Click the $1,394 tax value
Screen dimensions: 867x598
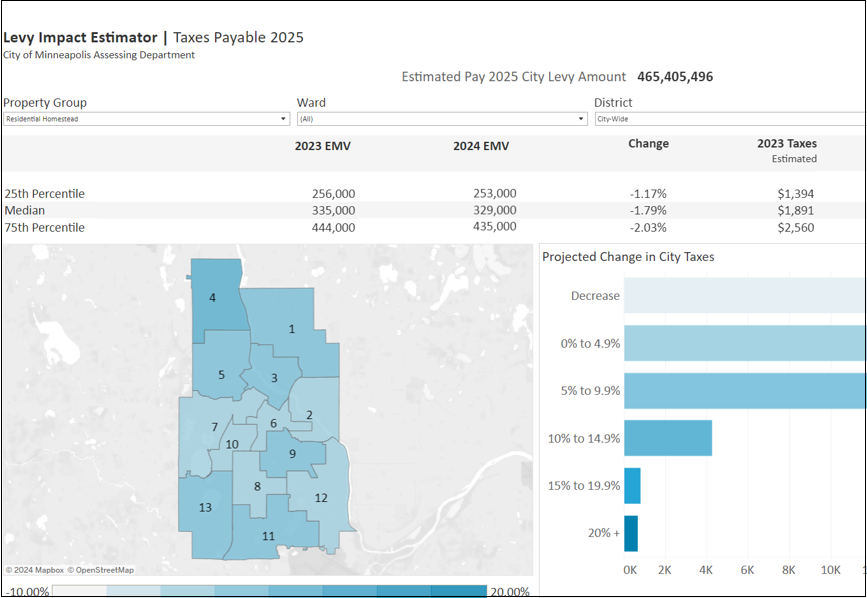click(x=796, y=194)
